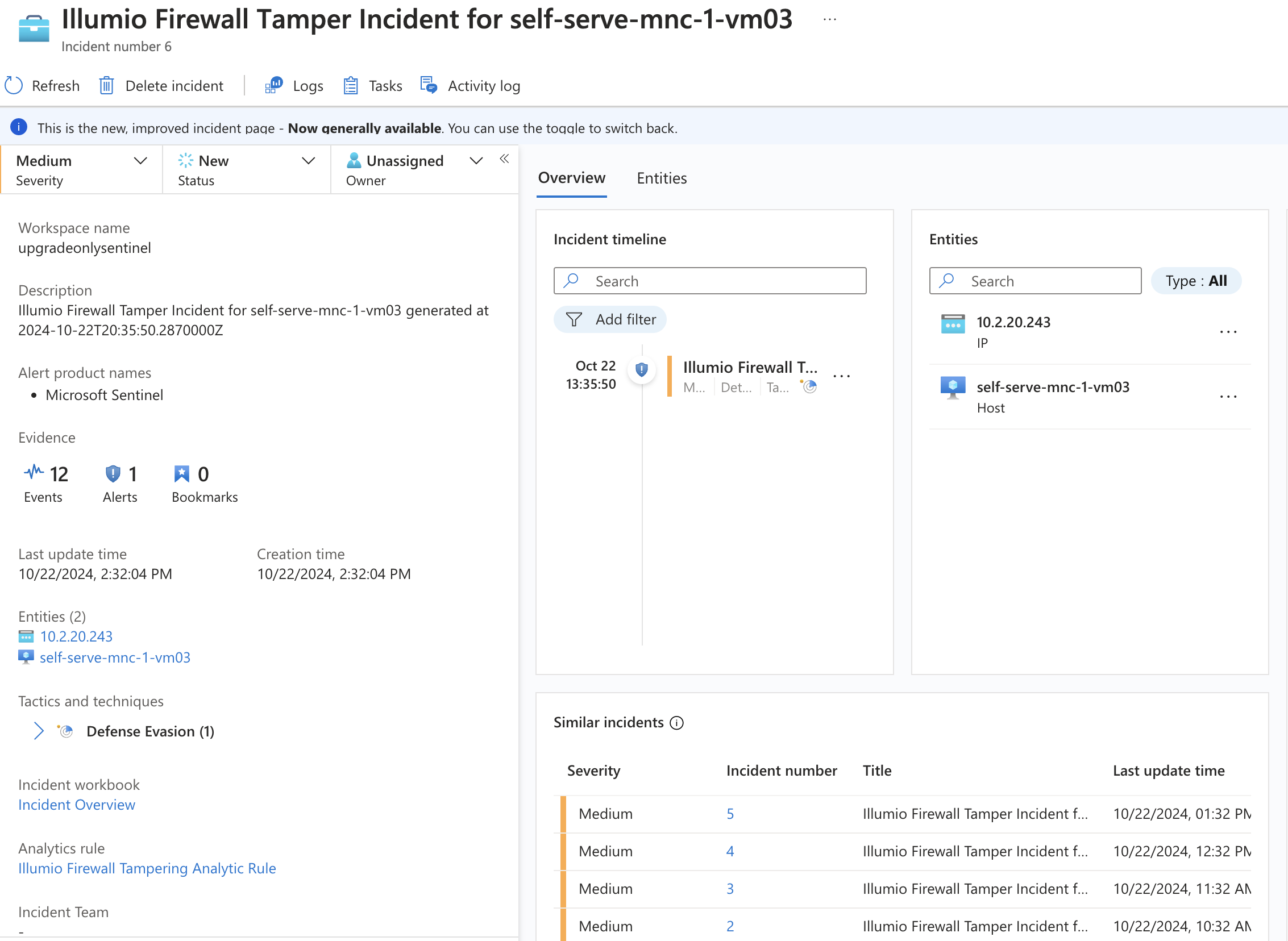The image size is (1288, 941).
Task: Sort by Severity column header
Action: [593, 771]
